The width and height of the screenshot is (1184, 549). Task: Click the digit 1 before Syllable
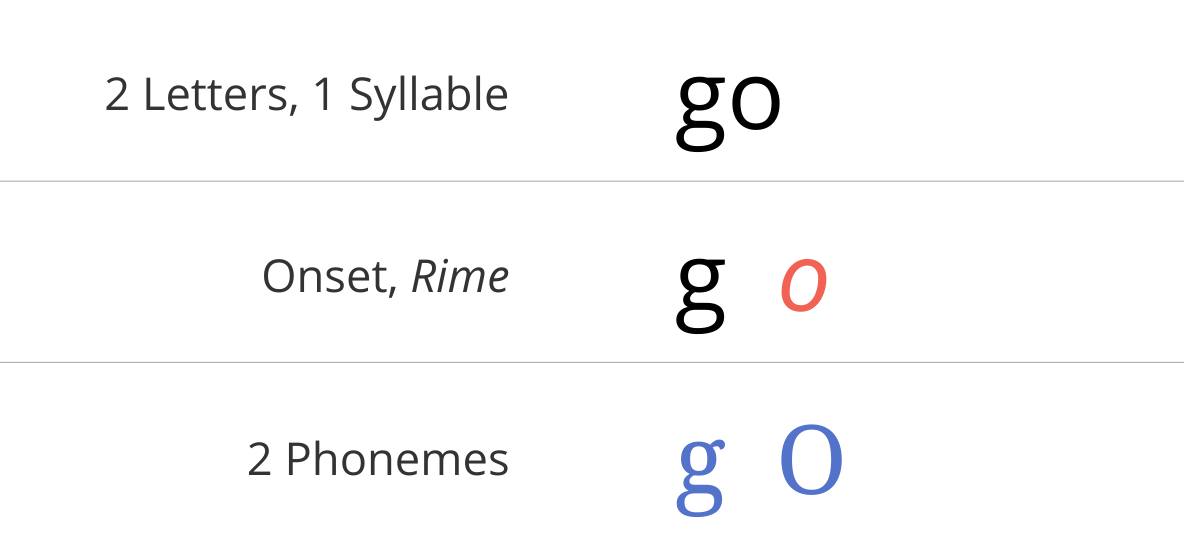(x=323, y=96)
